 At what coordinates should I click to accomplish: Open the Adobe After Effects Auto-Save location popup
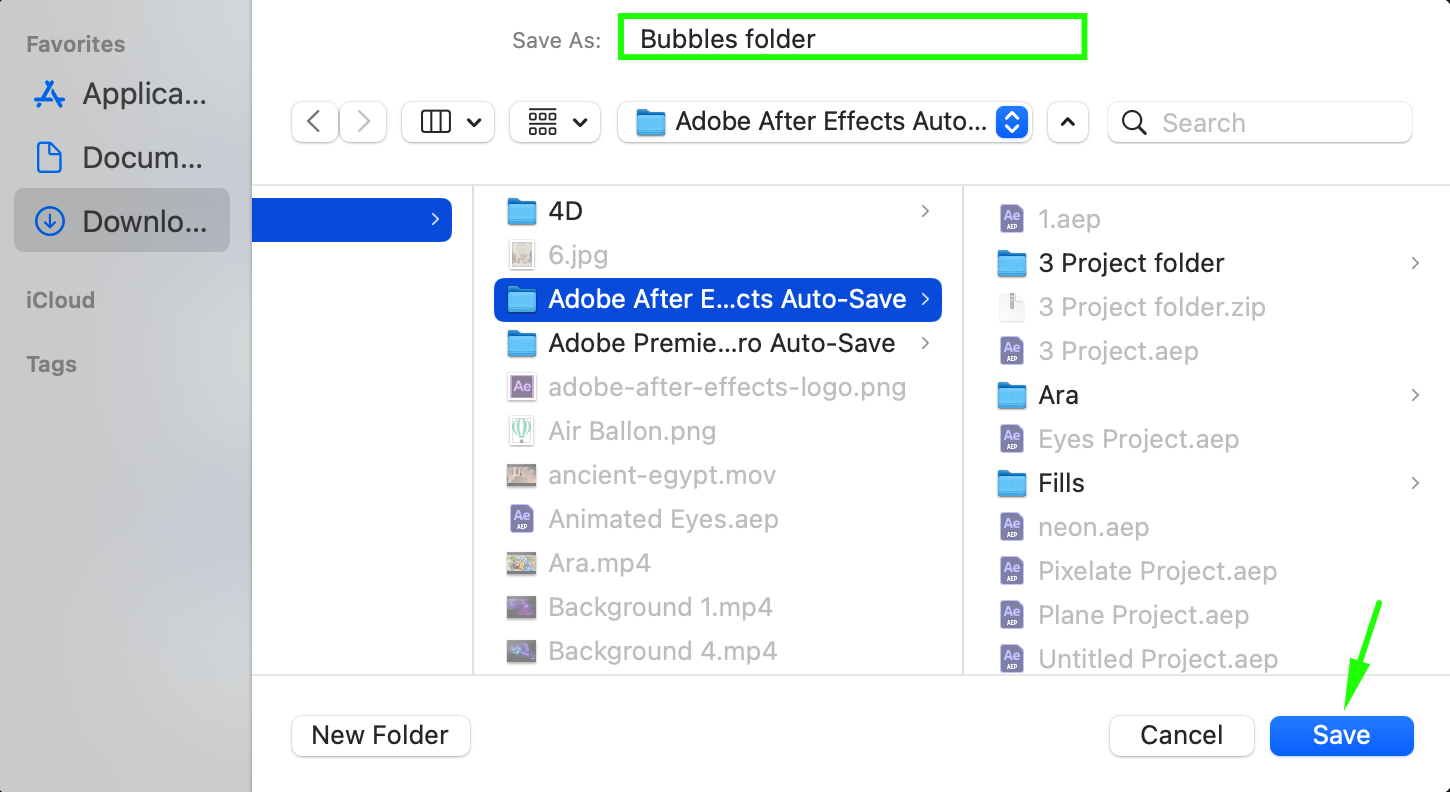825,122
